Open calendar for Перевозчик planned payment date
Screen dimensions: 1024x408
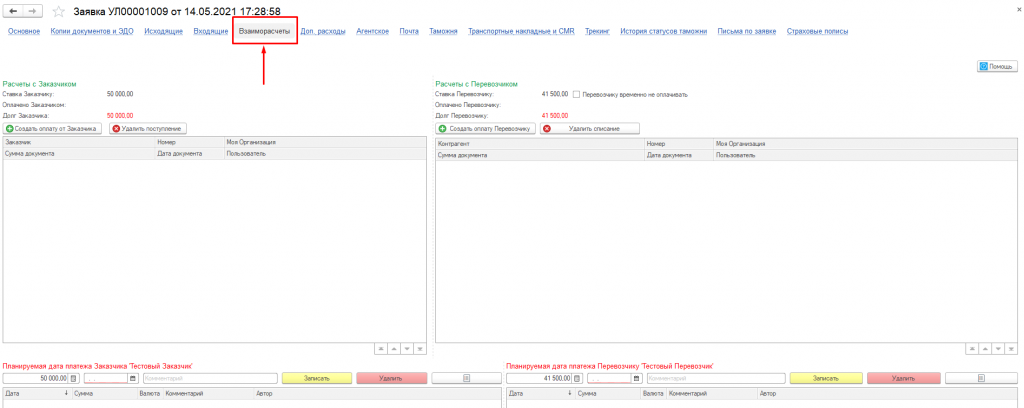636,378
